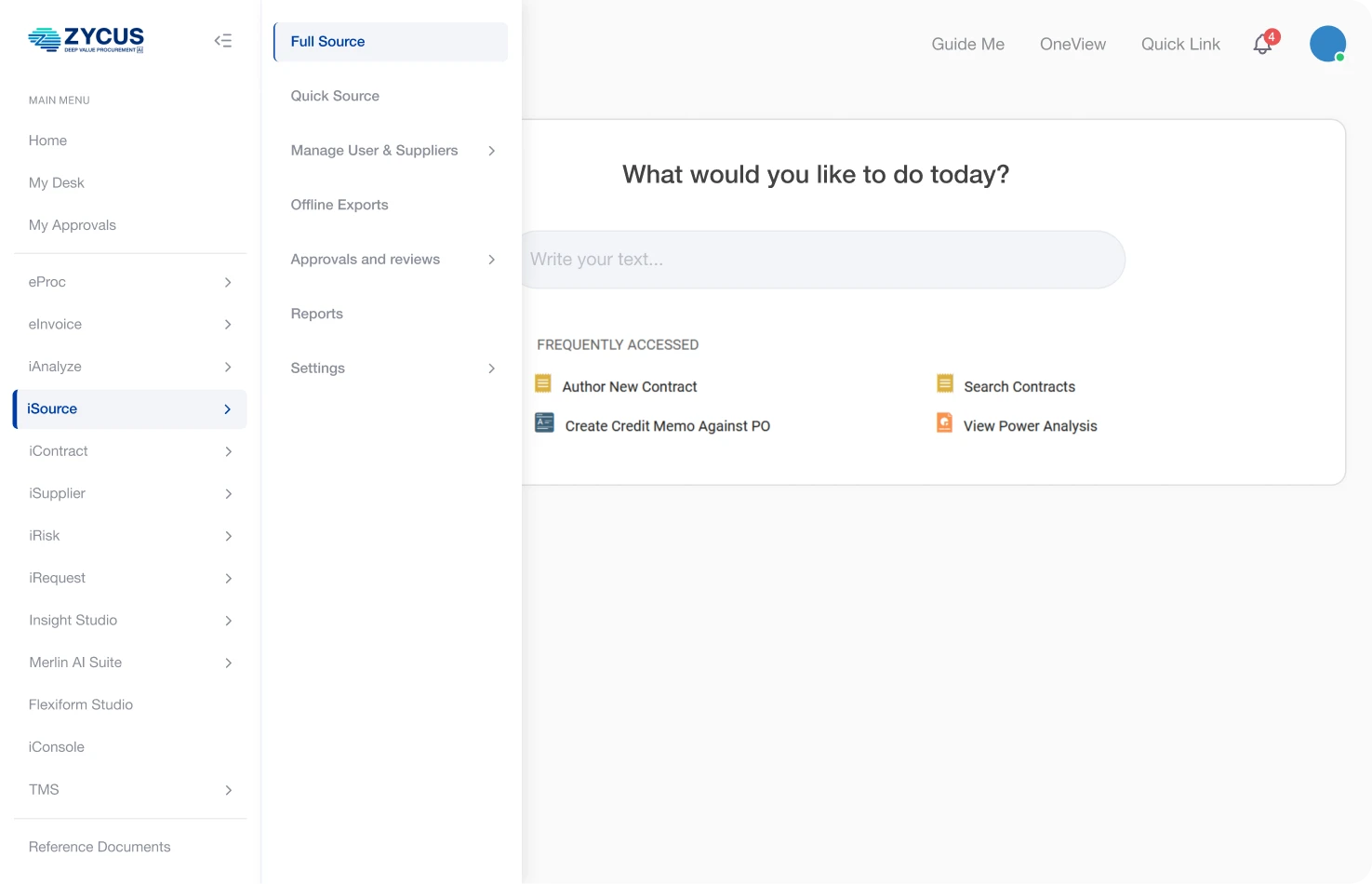Open My Desk

pos(56,182)
